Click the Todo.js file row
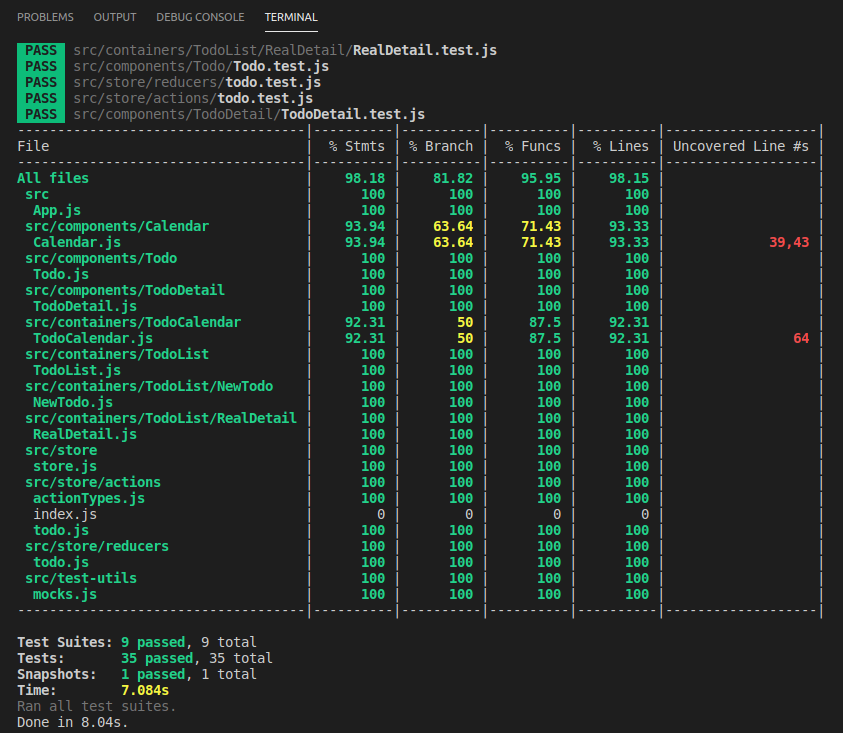843x733 pixels. 61,274
